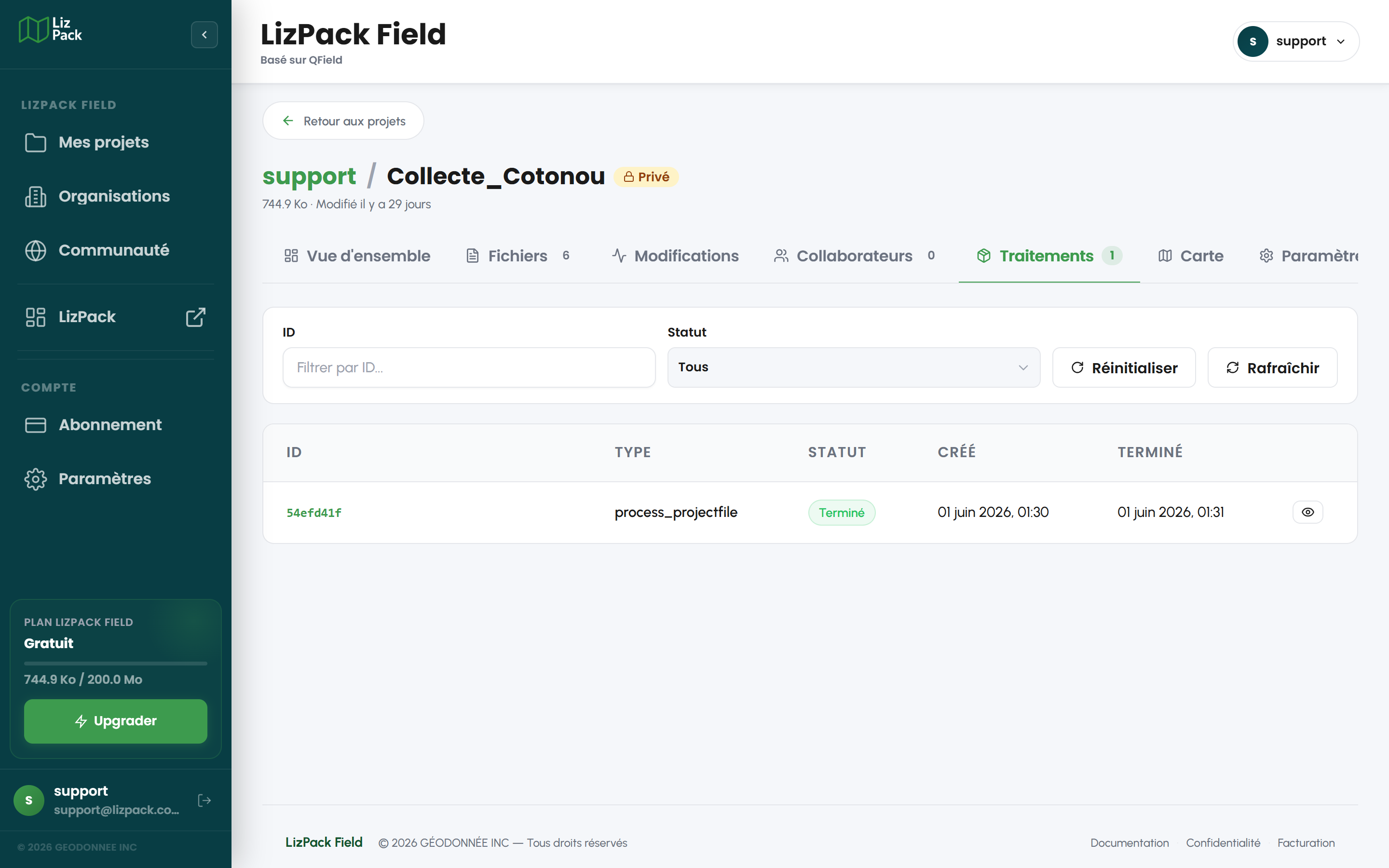Viewport: 1389px width, 868px height.
Task: Switch to the Modifications tab
Action: tap(675, 256)
